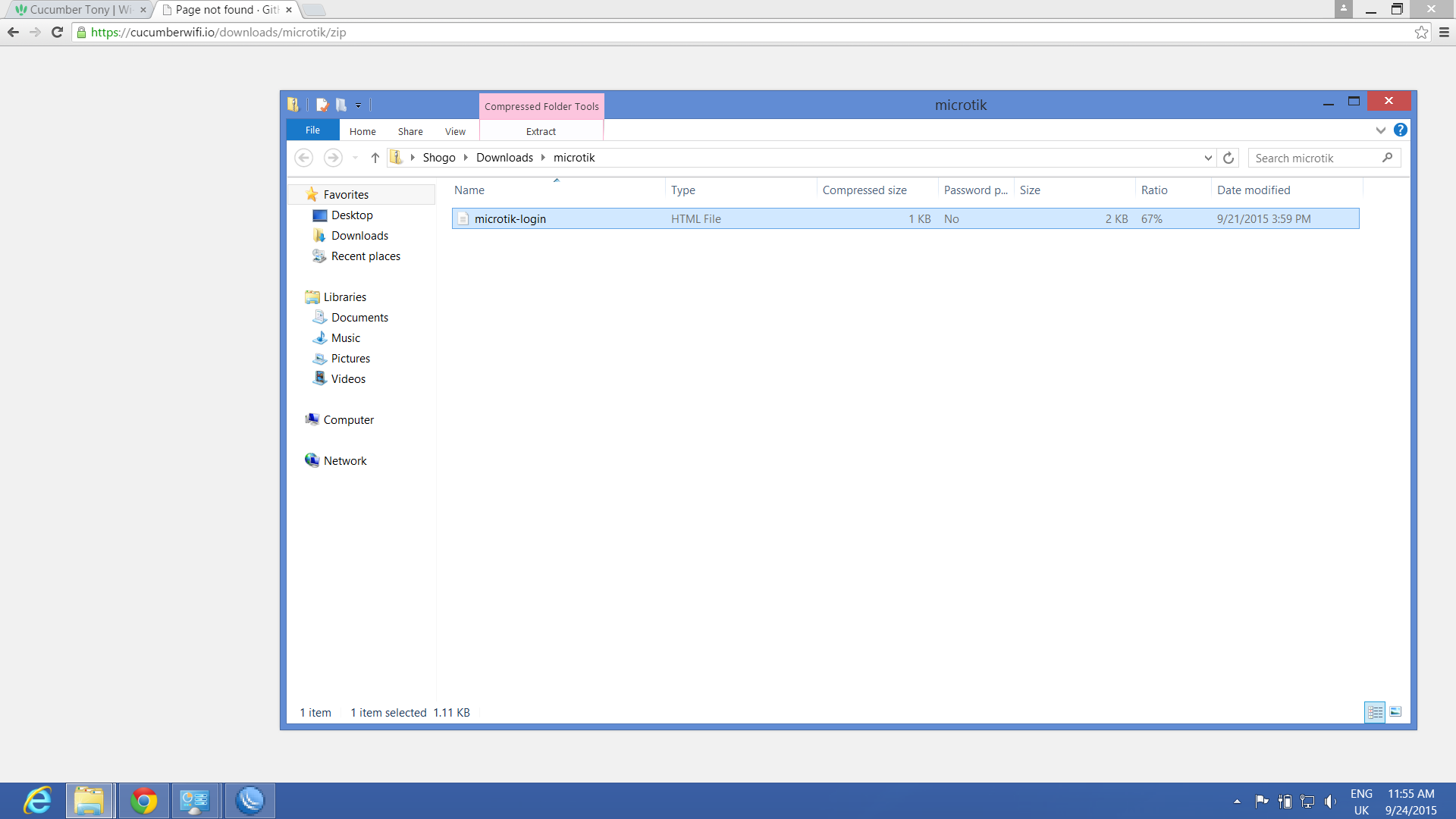Open Computer in navigation pane
Viewport: 1456px width, 819px height.
(x=348, y=420)
